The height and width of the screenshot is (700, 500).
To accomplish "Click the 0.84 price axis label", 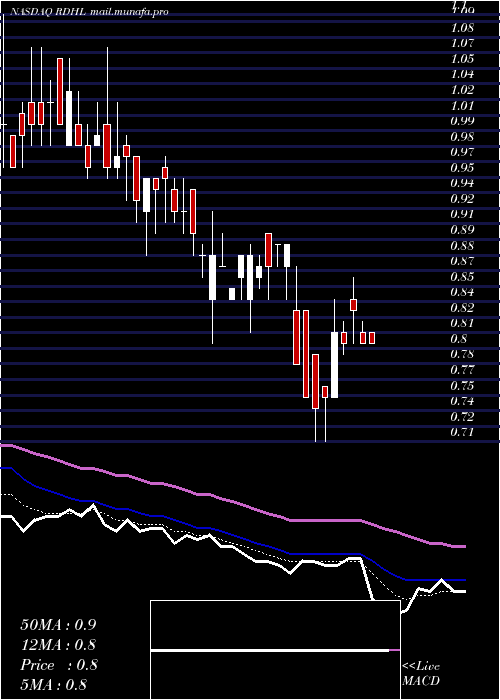I will click(x=462, y=292).
